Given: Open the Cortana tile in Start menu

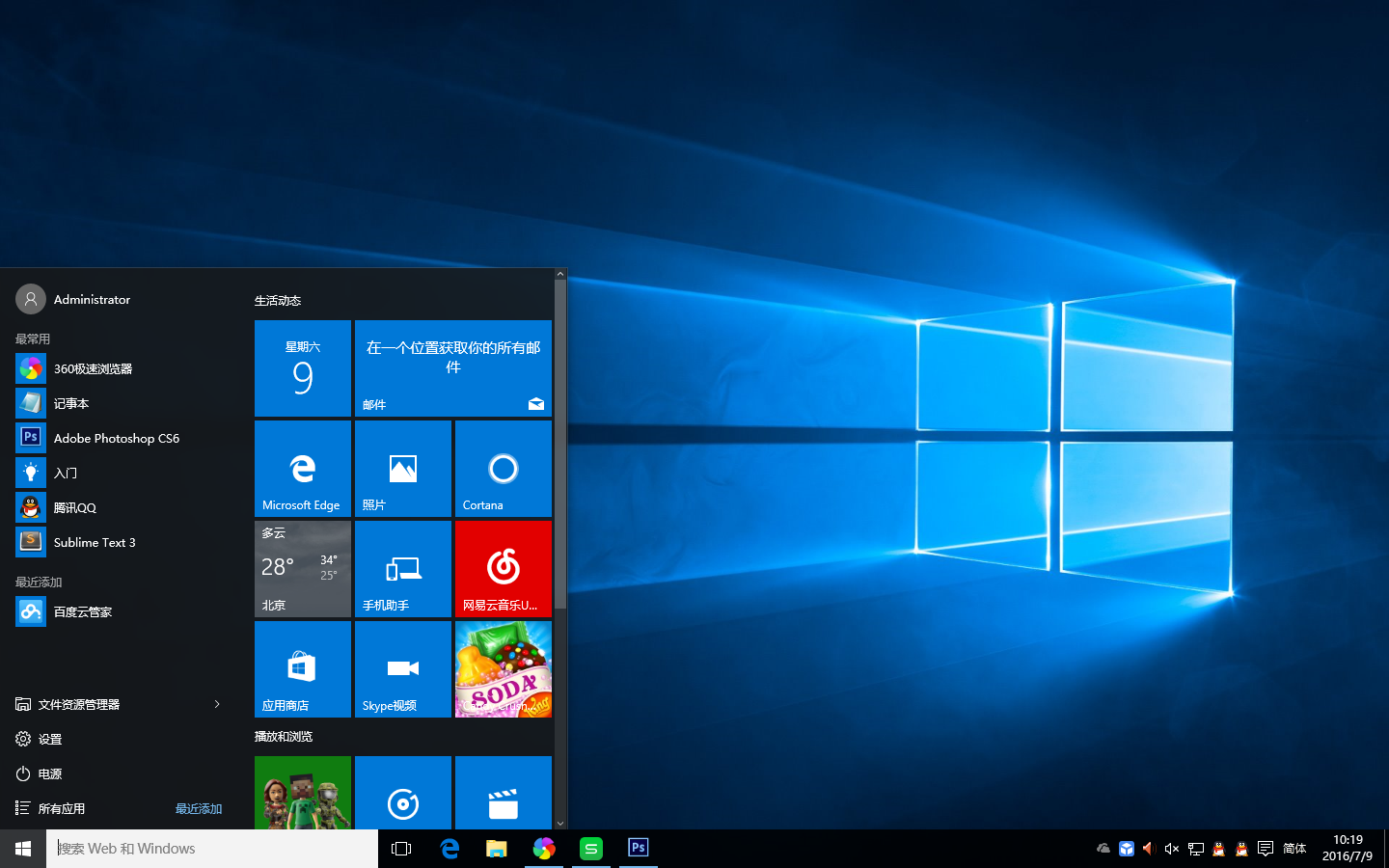Looking at the screenshot, I should click(503, 469).
